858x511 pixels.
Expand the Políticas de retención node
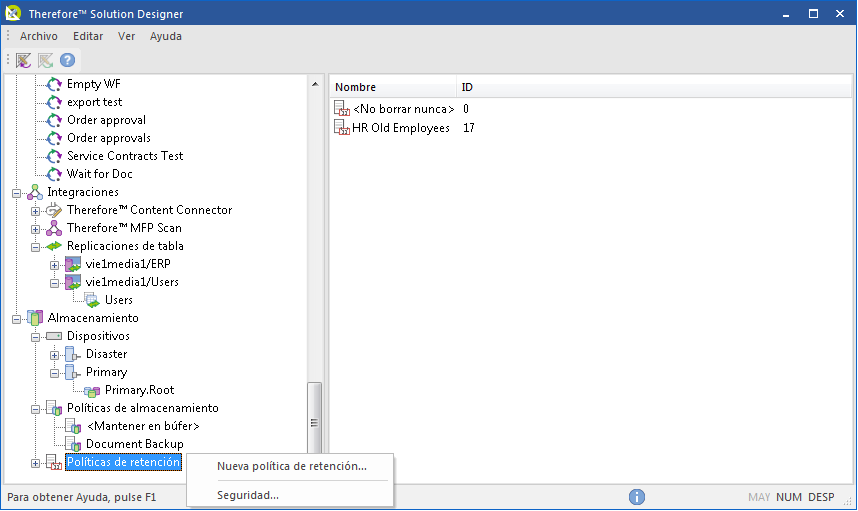tap(35, 463)
